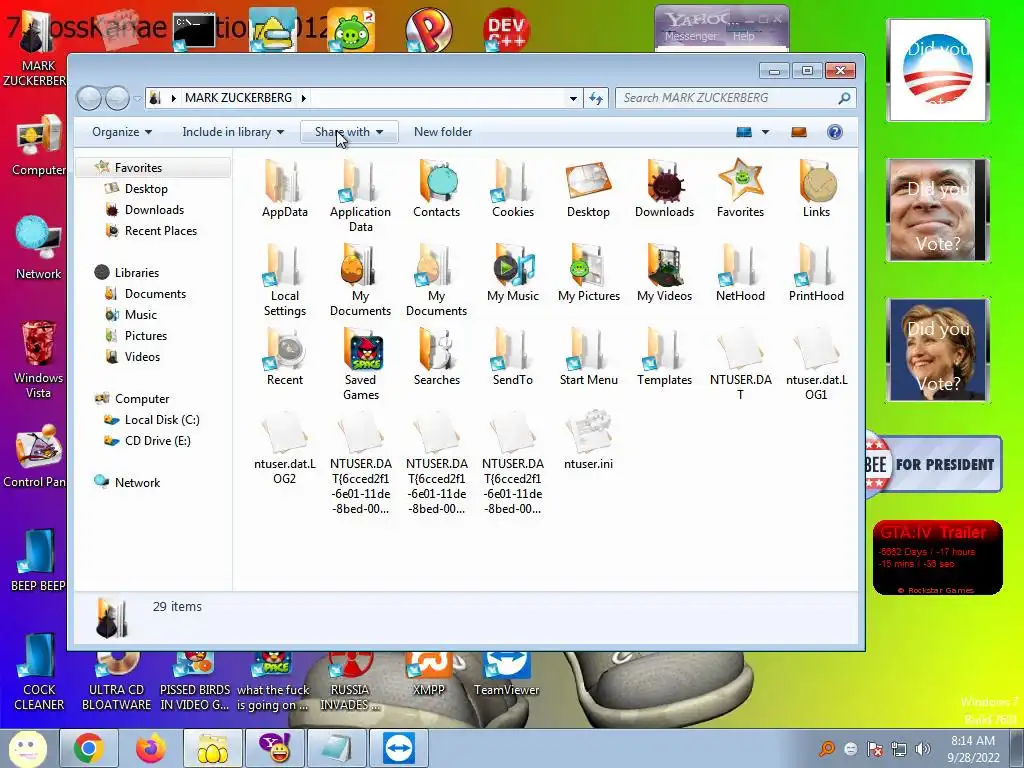Select the PrintHood folder
The image size is (1024, 768).
[x=816, y=273]
